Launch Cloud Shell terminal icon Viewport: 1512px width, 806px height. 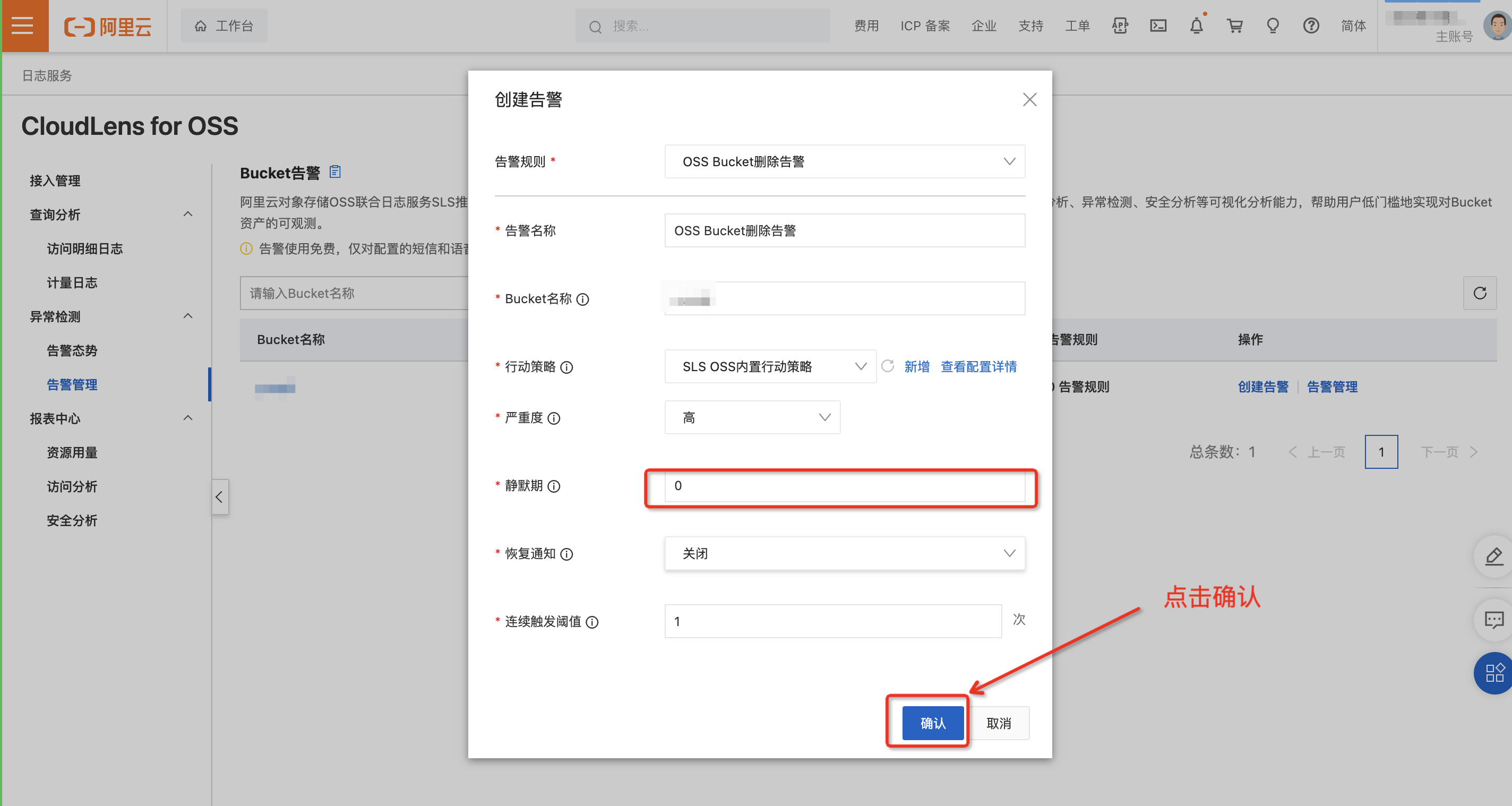point(1157,26)
